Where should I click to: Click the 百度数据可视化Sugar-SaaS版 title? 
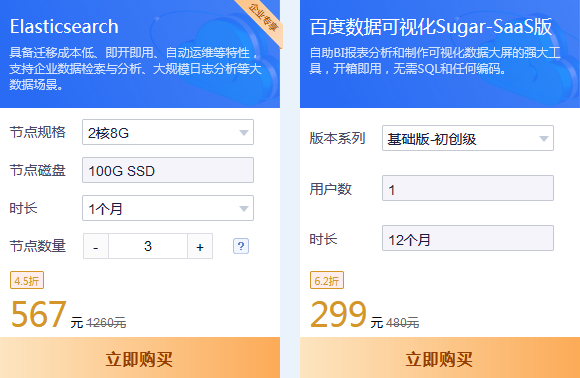click(x=431, y=27)
